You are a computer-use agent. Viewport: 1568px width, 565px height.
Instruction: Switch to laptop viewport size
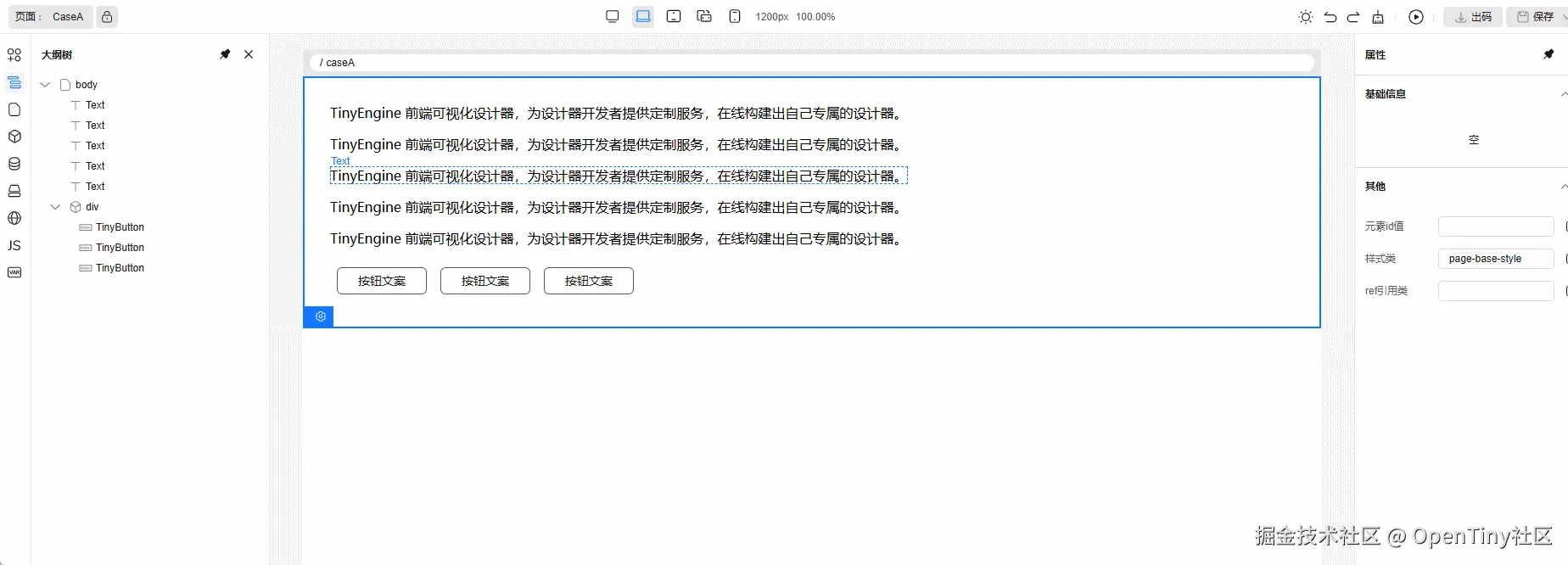[643, 17]
